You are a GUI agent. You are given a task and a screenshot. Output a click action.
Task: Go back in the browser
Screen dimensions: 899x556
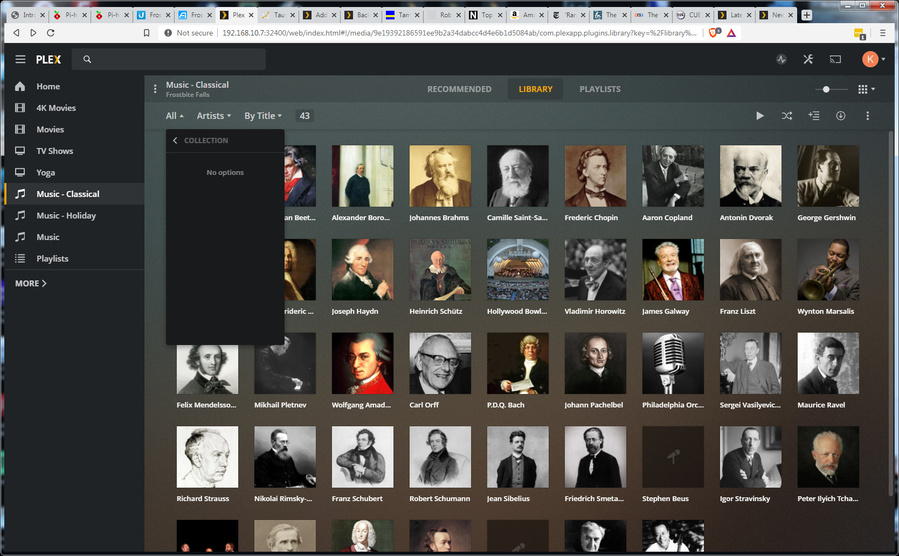16,33
